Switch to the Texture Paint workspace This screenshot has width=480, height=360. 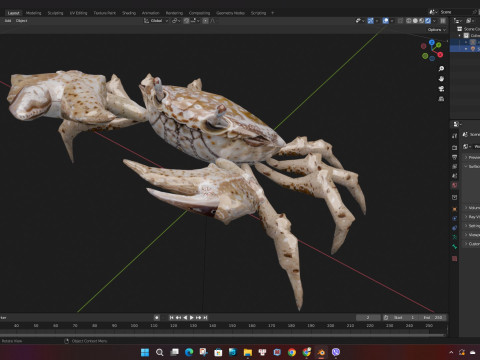pyautogui.click(x=104, y=13)
